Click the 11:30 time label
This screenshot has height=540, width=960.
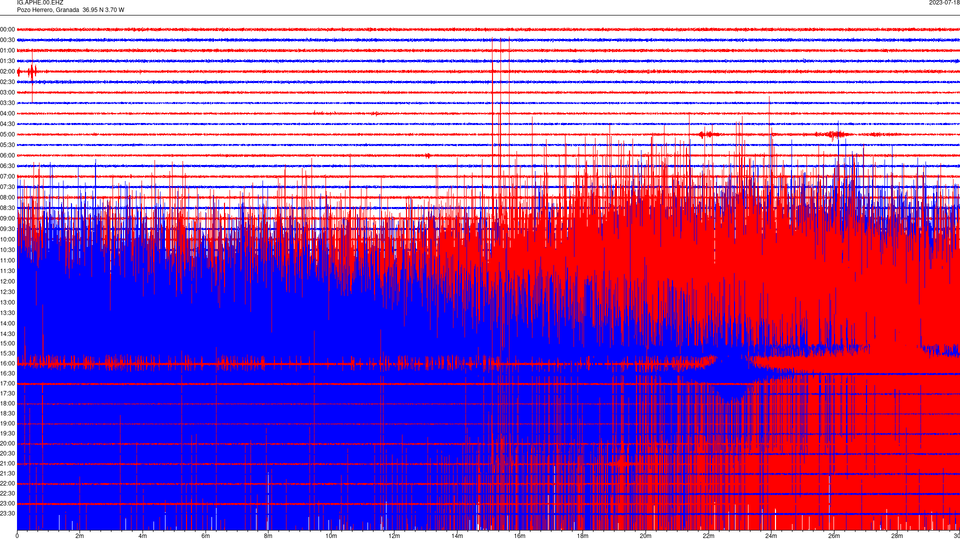point(7,271)
